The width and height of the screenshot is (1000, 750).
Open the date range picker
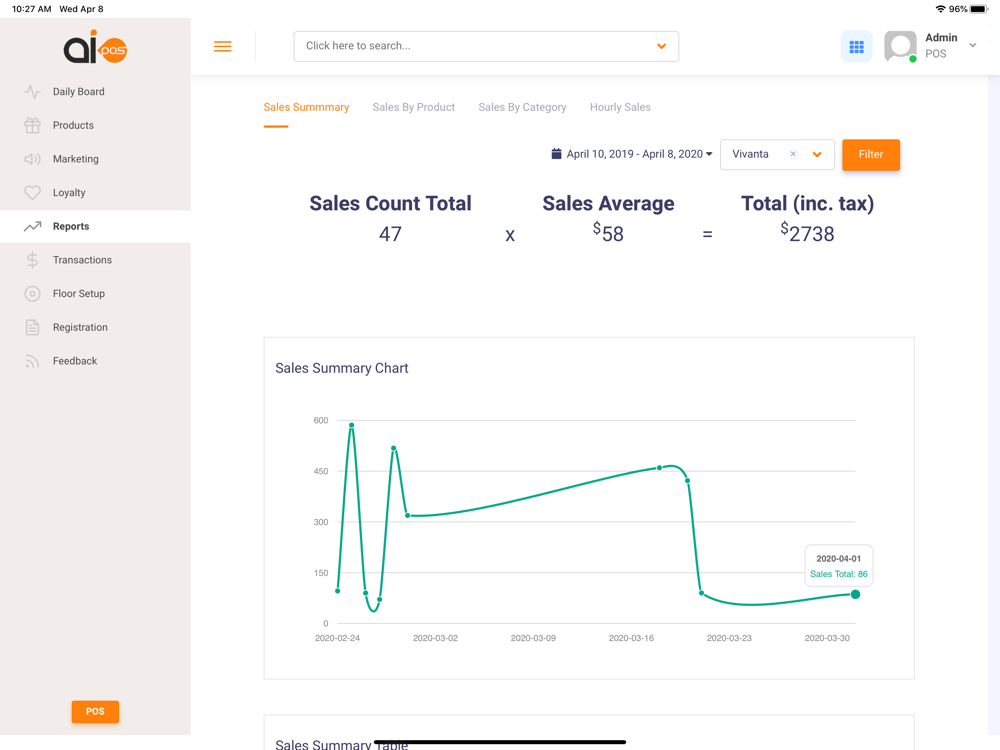[x=631, y=154]
